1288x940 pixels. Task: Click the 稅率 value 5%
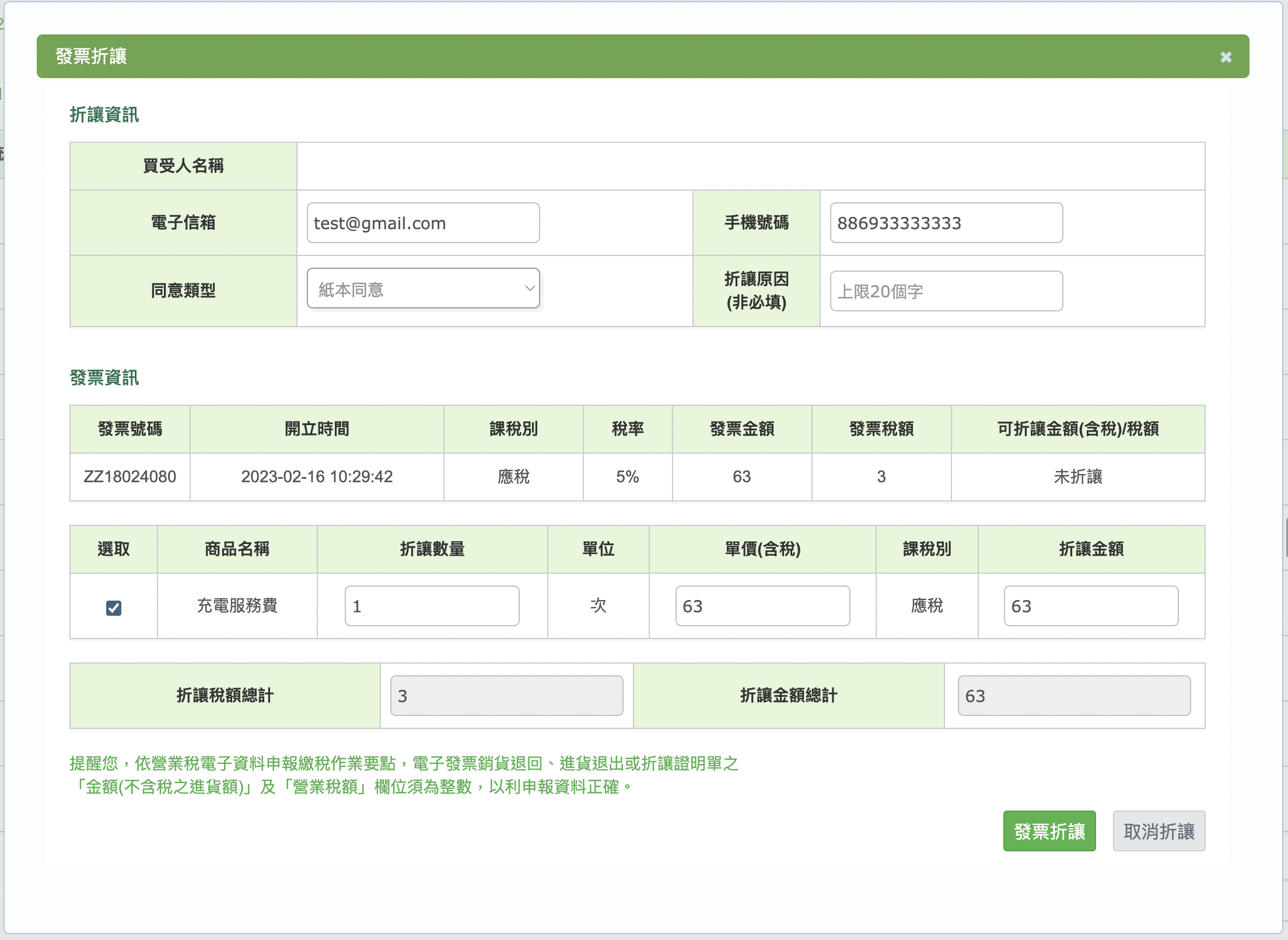[x=628, y=476]
